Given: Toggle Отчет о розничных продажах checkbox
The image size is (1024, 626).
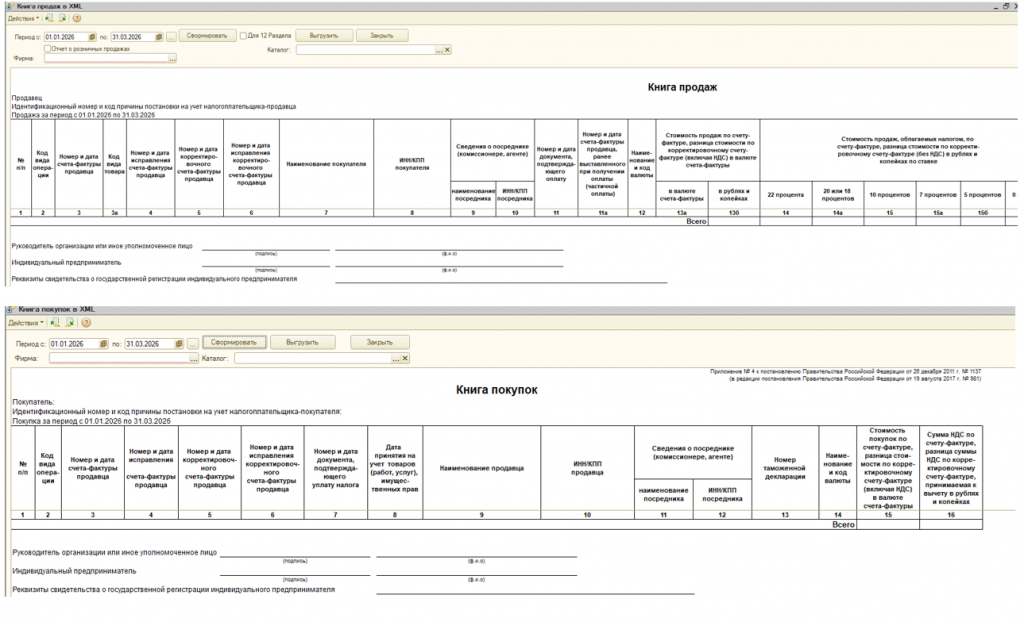Looking at the screenshot, I should [x=48, y=48].
